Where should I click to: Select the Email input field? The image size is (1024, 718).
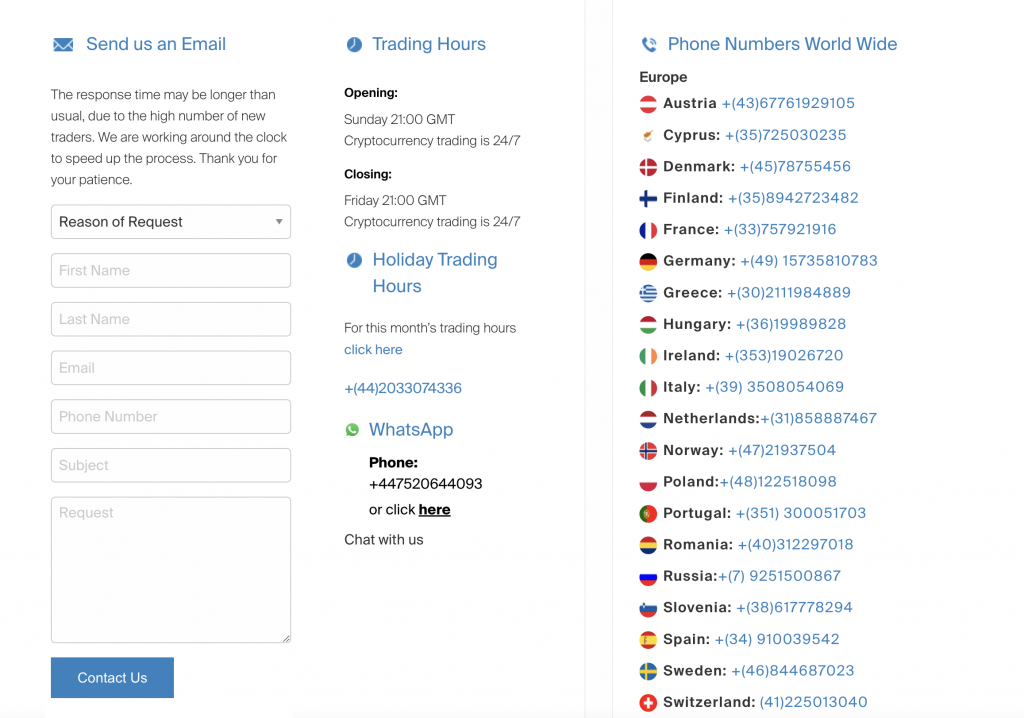point(171,368)
